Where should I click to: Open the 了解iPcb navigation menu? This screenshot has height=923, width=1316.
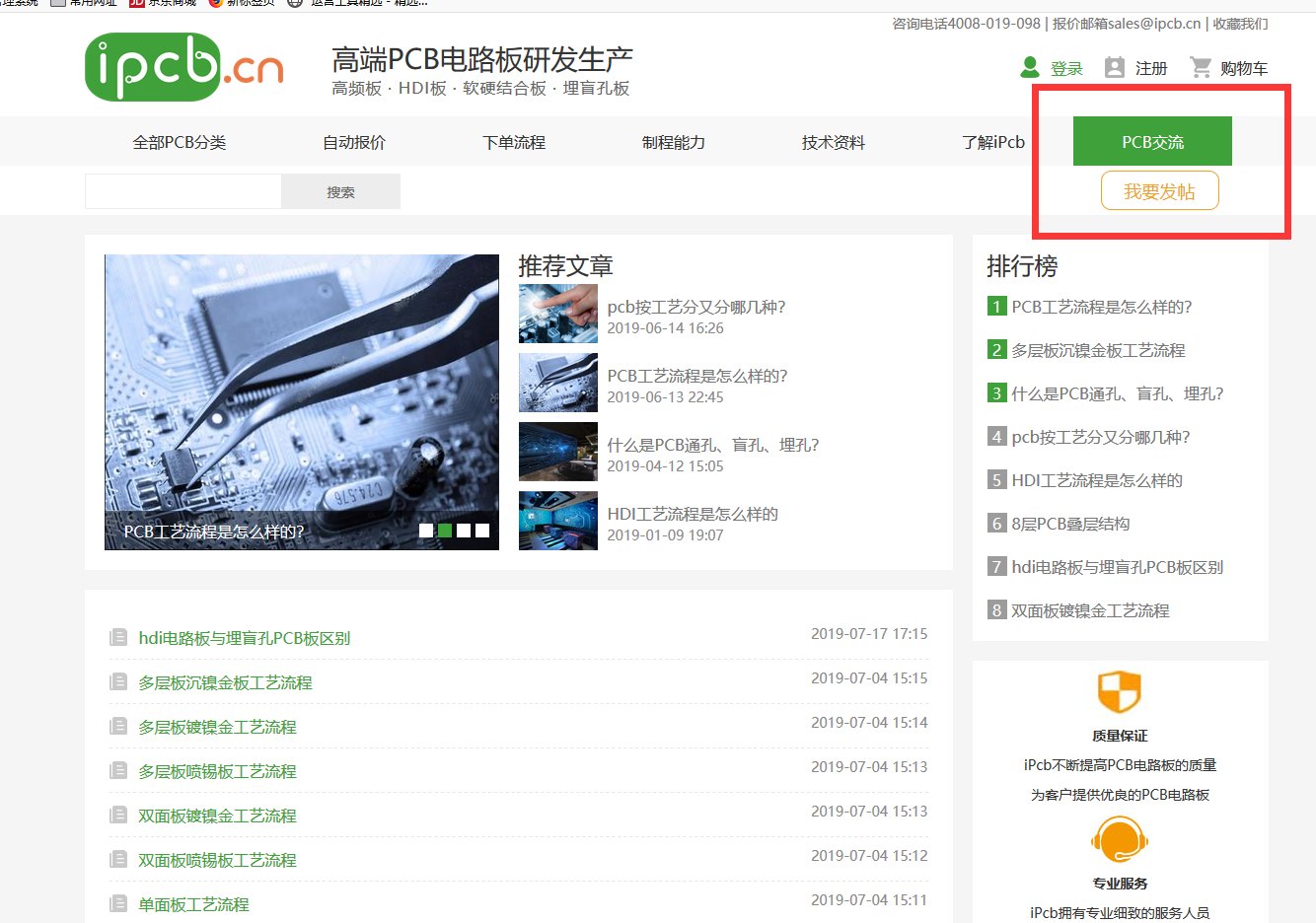[x=993, y=142]
